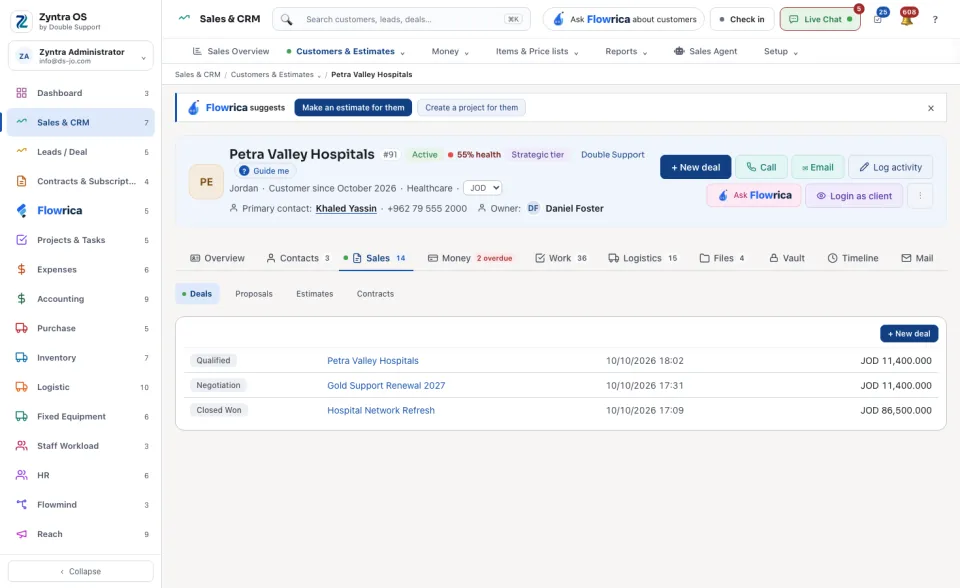The height and width of the screenshot is (588, 960).
Task: Select the Proposals sub-tab
Action: click(254, 294)
